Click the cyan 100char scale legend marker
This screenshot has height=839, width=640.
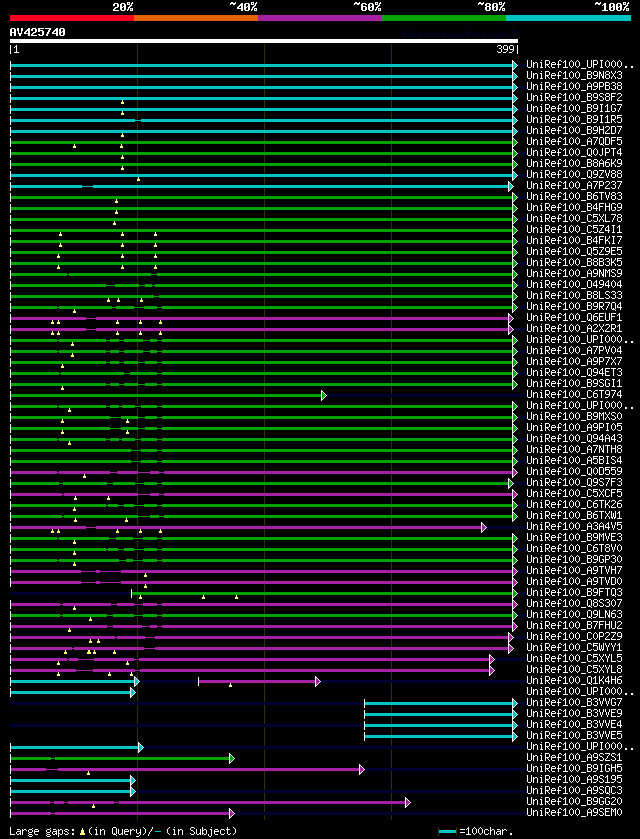point(447,832)
